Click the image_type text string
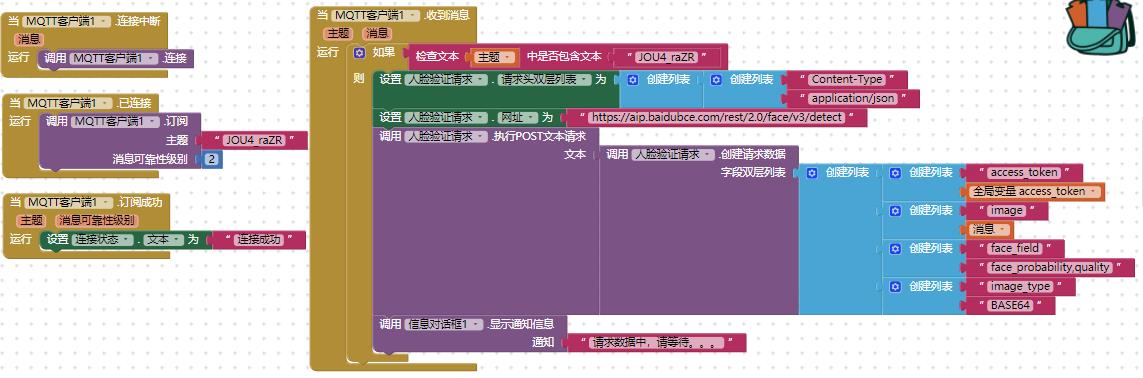1143x378 pixels. tap(1020, 286)
